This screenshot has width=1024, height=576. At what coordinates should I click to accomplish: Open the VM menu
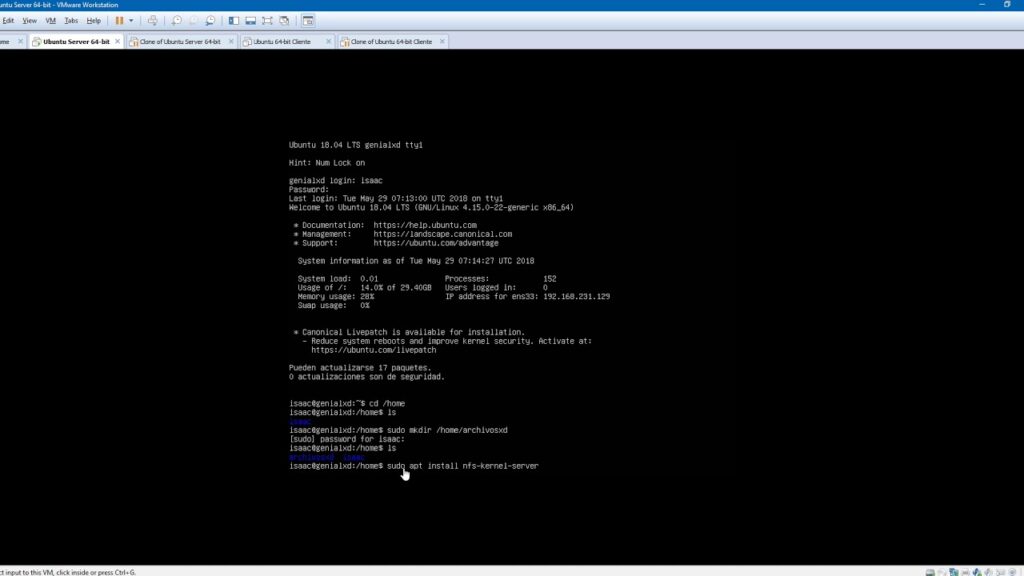pos(50,20)
